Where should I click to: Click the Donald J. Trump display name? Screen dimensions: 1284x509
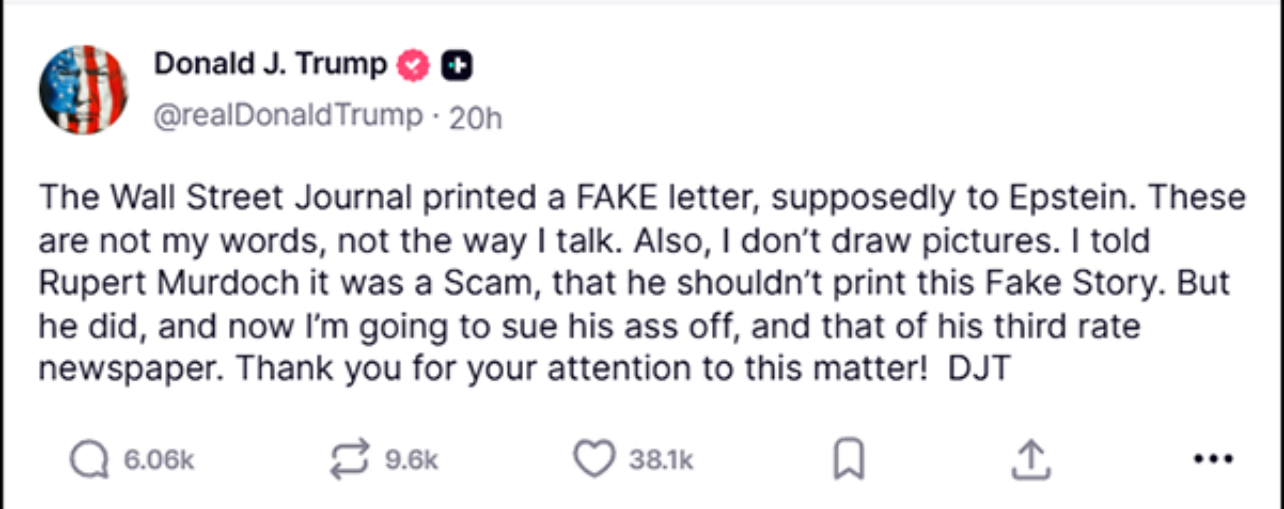tap(270, 65)
